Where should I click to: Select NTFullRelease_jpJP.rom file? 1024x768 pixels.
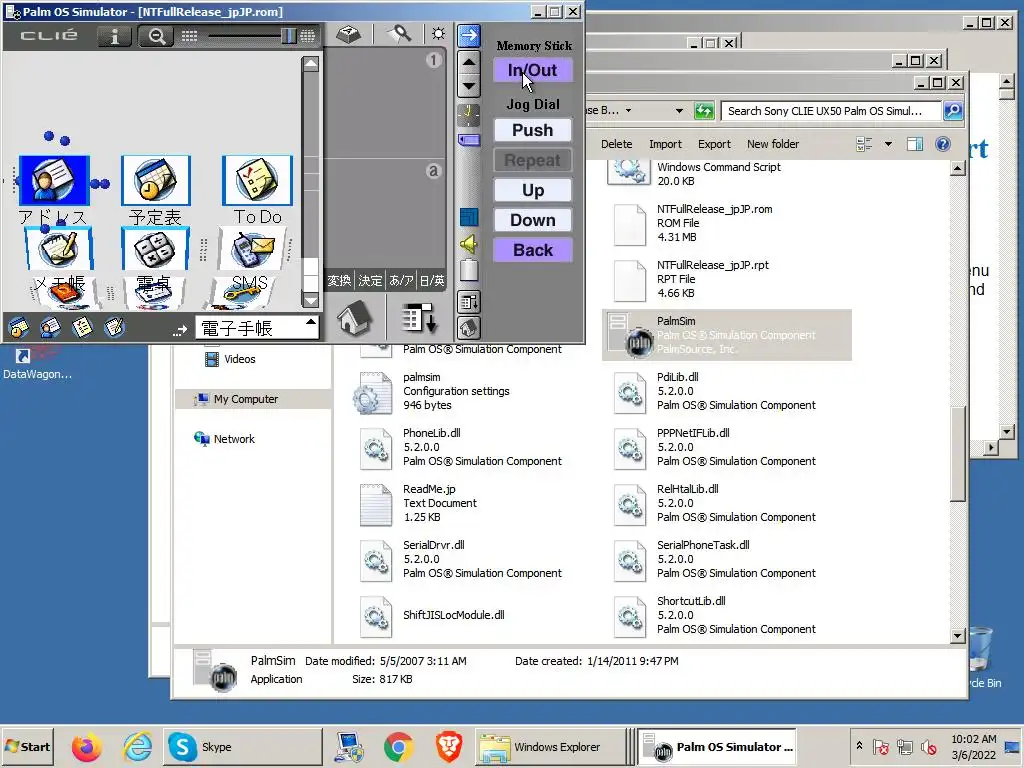point(726,223)
